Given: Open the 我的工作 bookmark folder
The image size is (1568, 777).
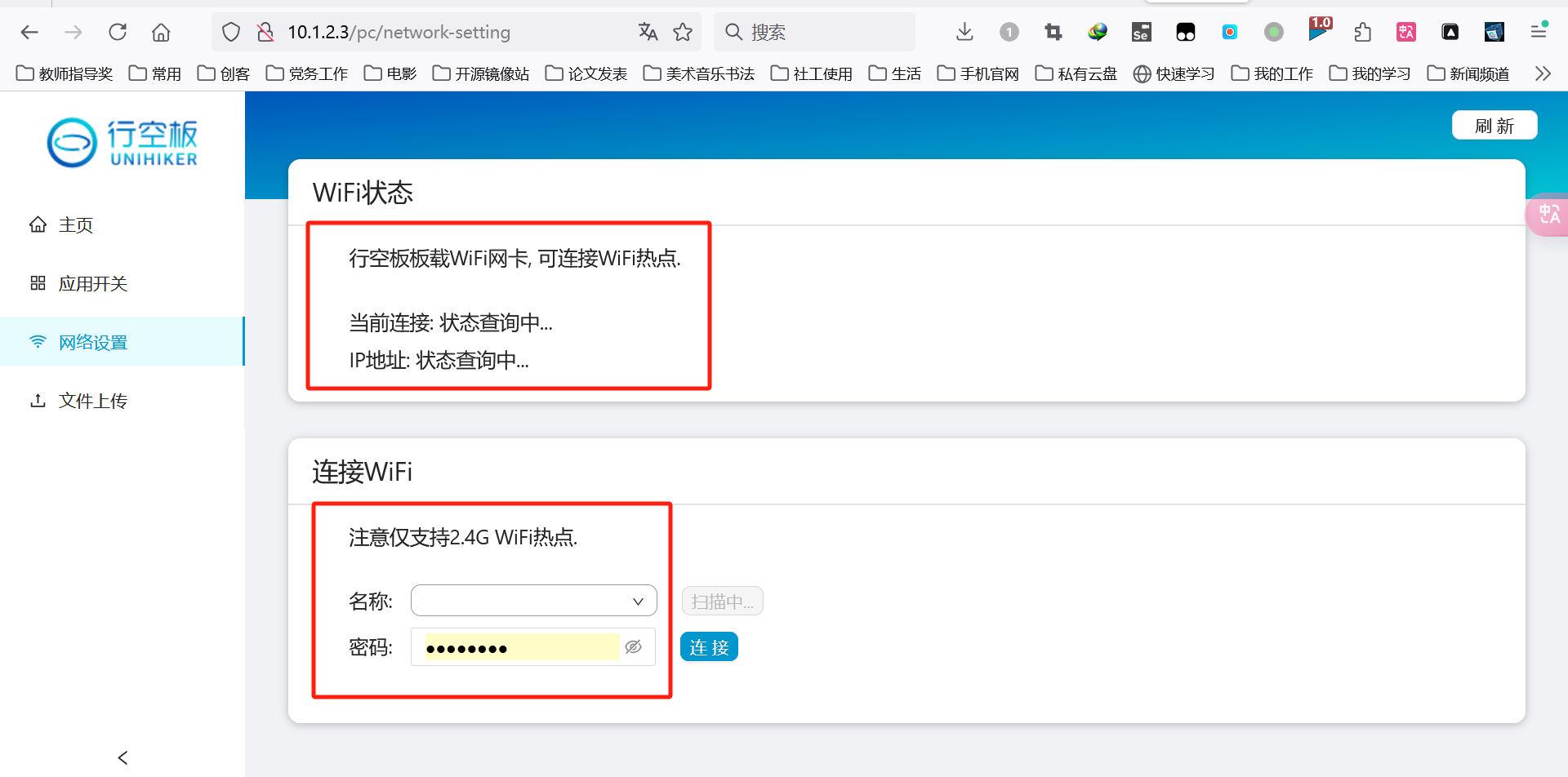Looking at the screenshot, I should (1272, 73).
